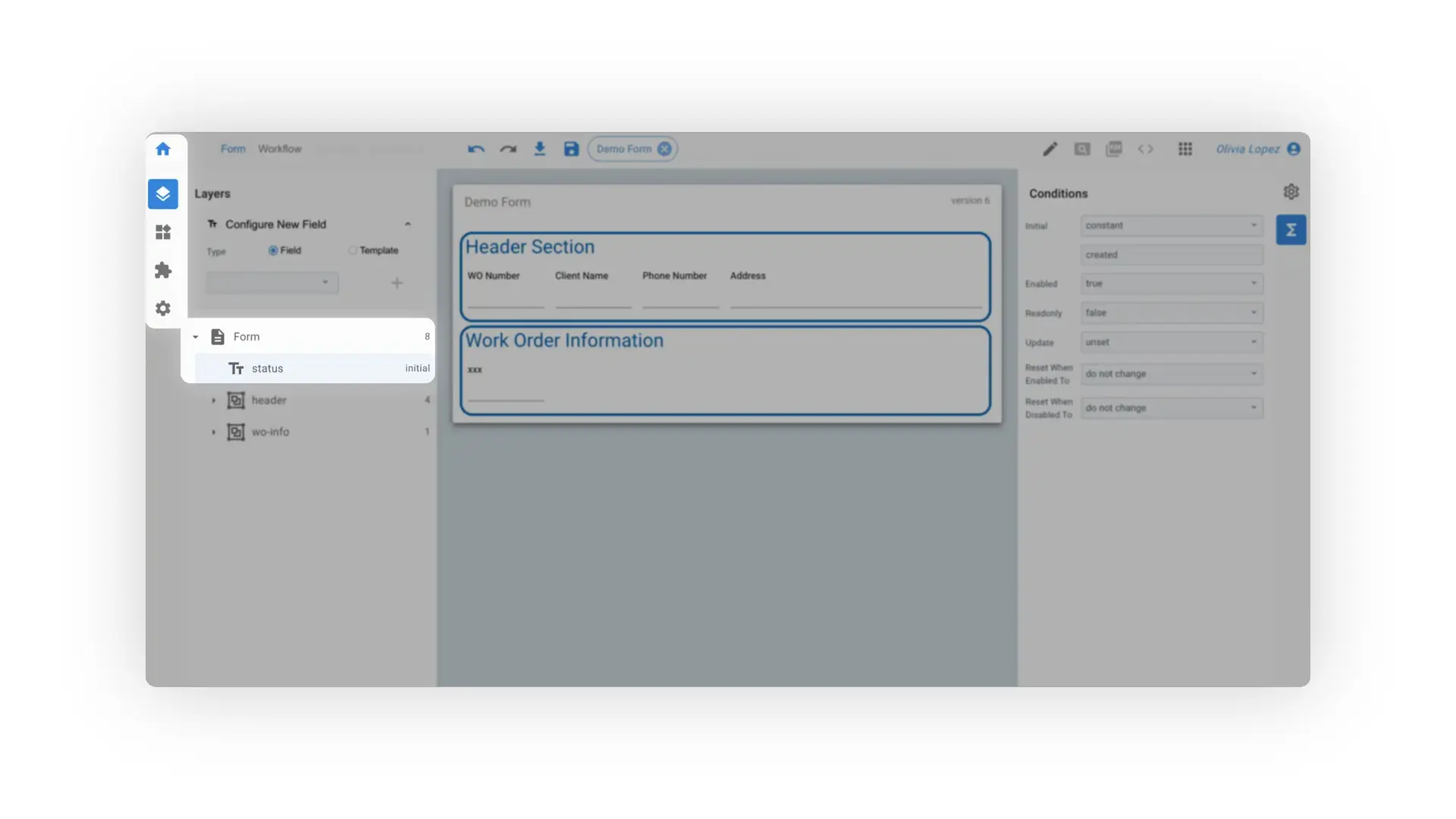1456x819 pixels.
Task: Open the Enabled dropdown set to true
Action: 1171,283
